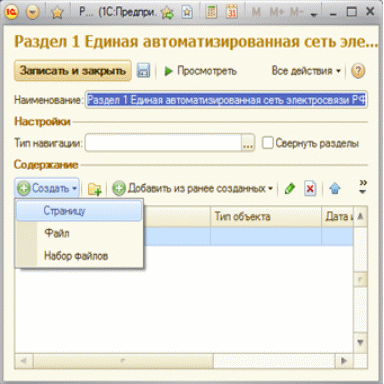Screen dimensions: 384x384
Task: Add to favorites with star-plus icon
Action: click(167, 13)
